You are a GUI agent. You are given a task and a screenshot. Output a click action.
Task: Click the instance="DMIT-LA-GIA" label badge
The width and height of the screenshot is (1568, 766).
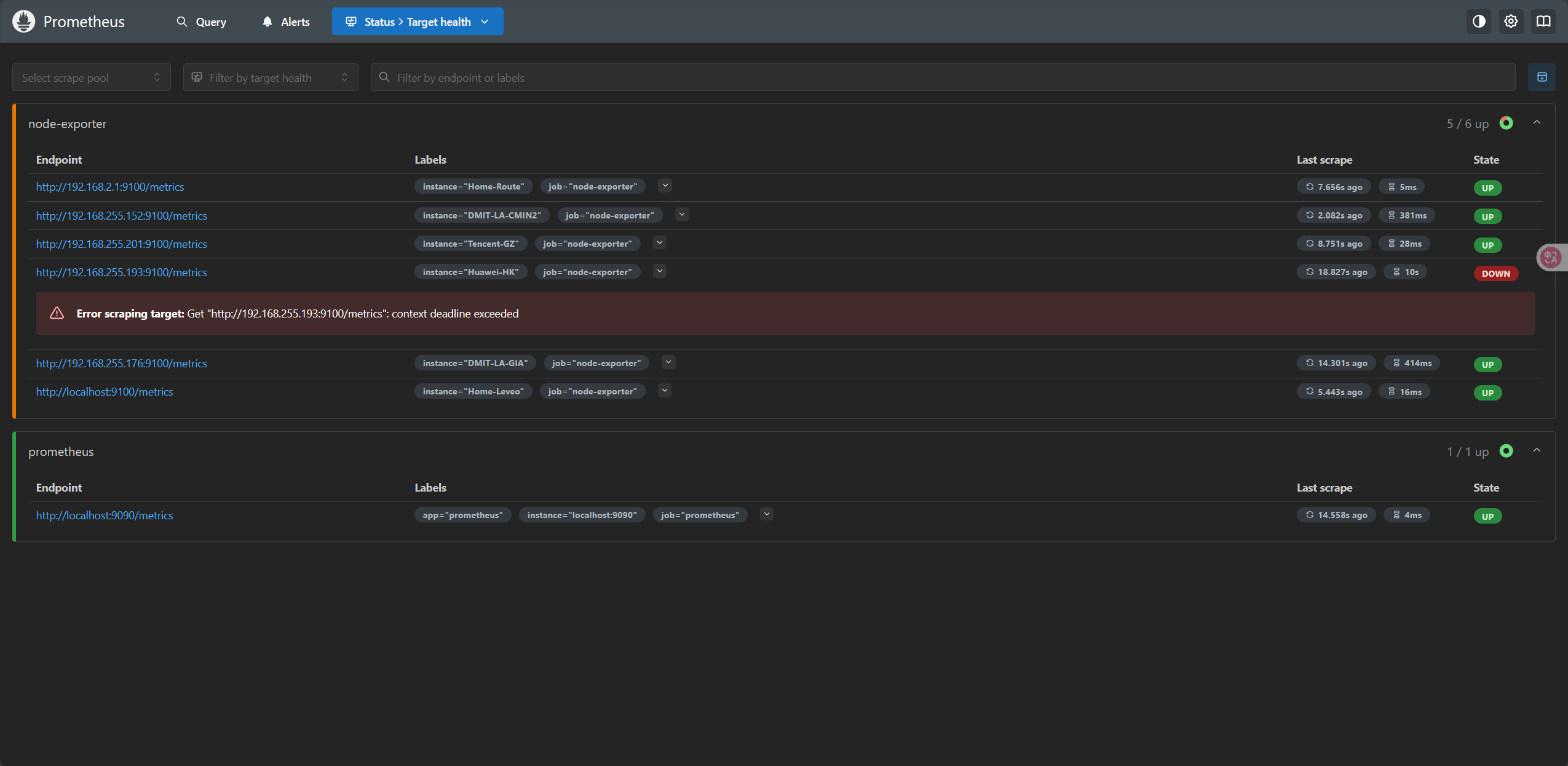(475, 363)
